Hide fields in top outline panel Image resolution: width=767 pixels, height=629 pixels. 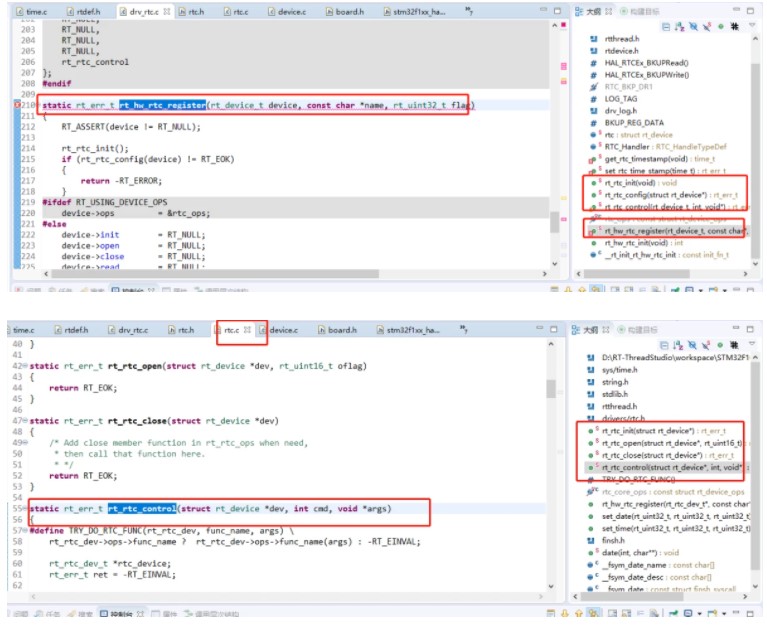(693, 26)
